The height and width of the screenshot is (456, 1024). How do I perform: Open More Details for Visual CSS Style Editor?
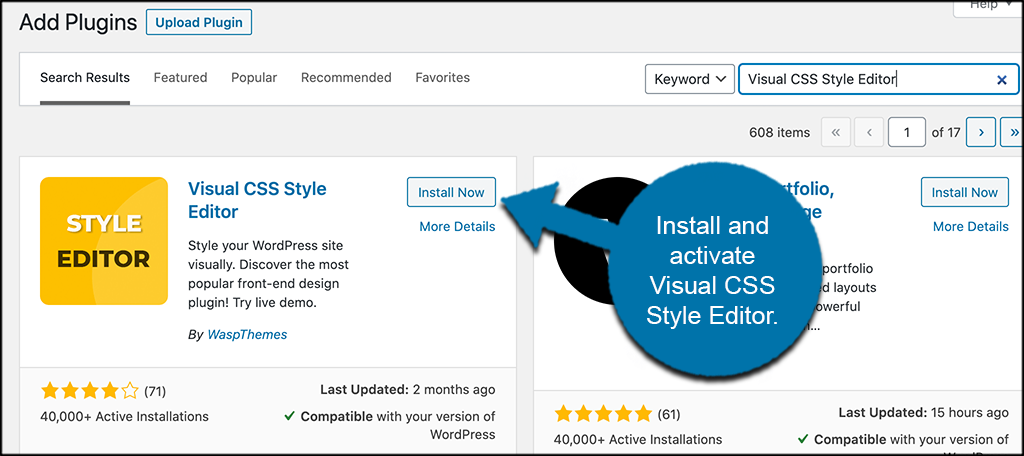tap(457, 227)
